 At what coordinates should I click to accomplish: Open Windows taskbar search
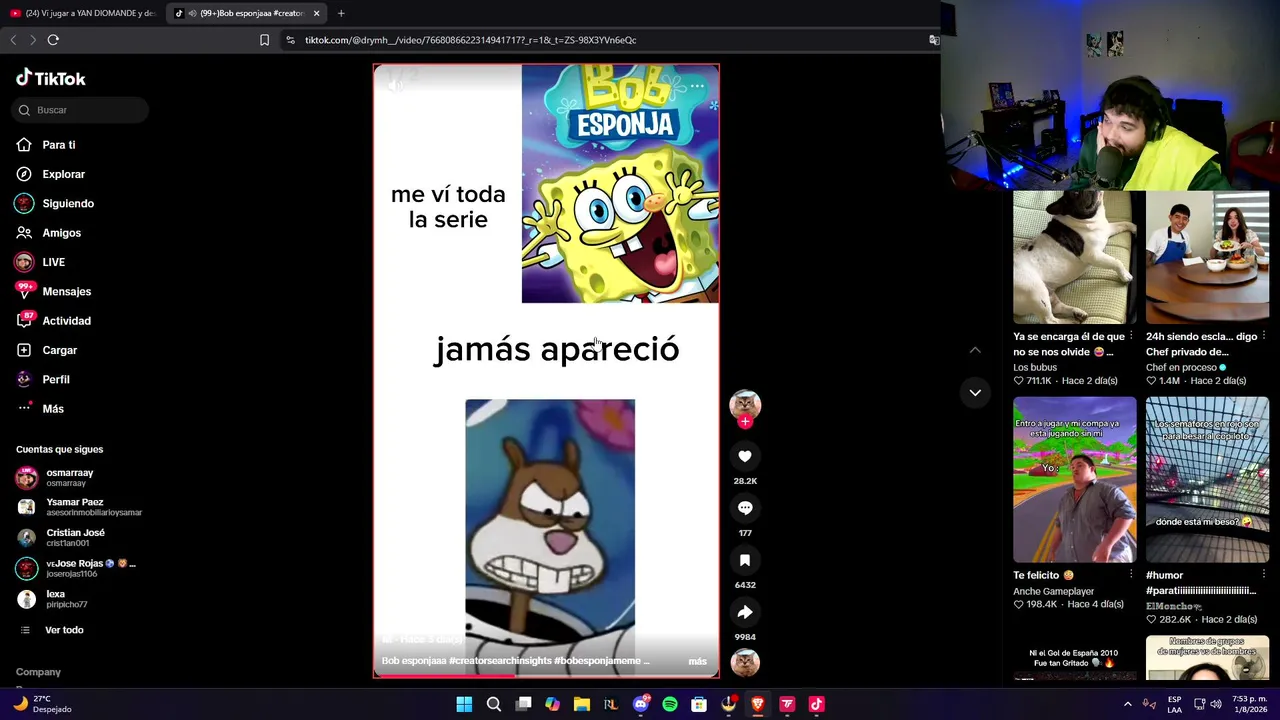[x=494, y=704]
